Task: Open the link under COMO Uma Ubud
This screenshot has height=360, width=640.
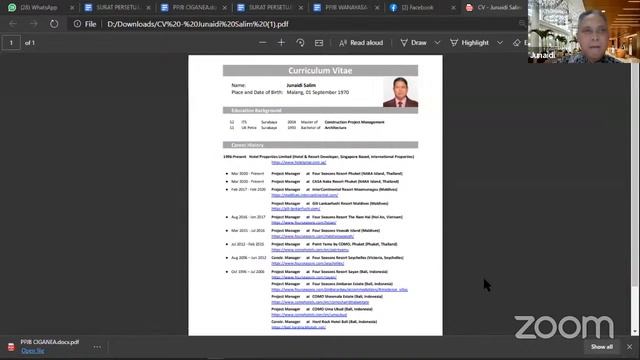Action: click(x=309, y=315)
